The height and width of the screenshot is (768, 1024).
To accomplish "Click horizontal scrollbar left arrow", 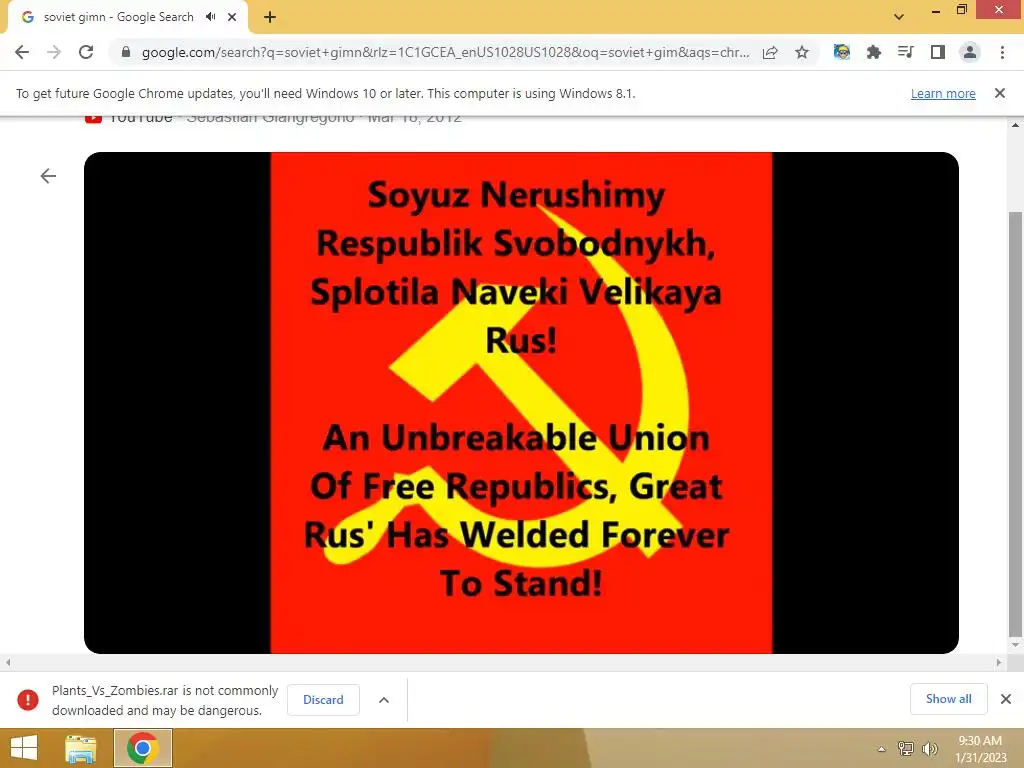I will pos(8,662).
